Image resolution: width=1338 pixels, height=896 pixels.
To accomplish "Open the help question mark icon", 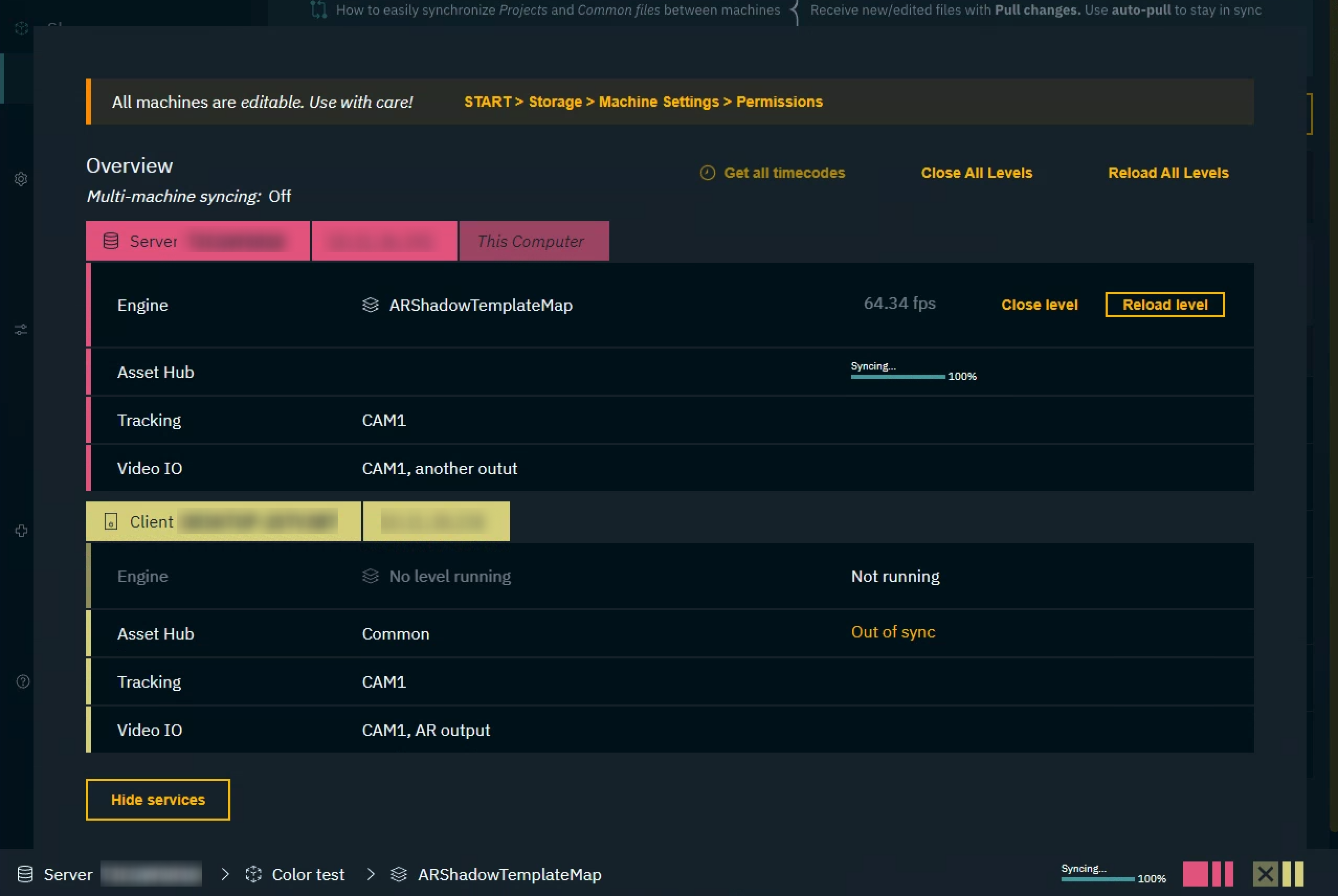I will click(x=23, y=681).
